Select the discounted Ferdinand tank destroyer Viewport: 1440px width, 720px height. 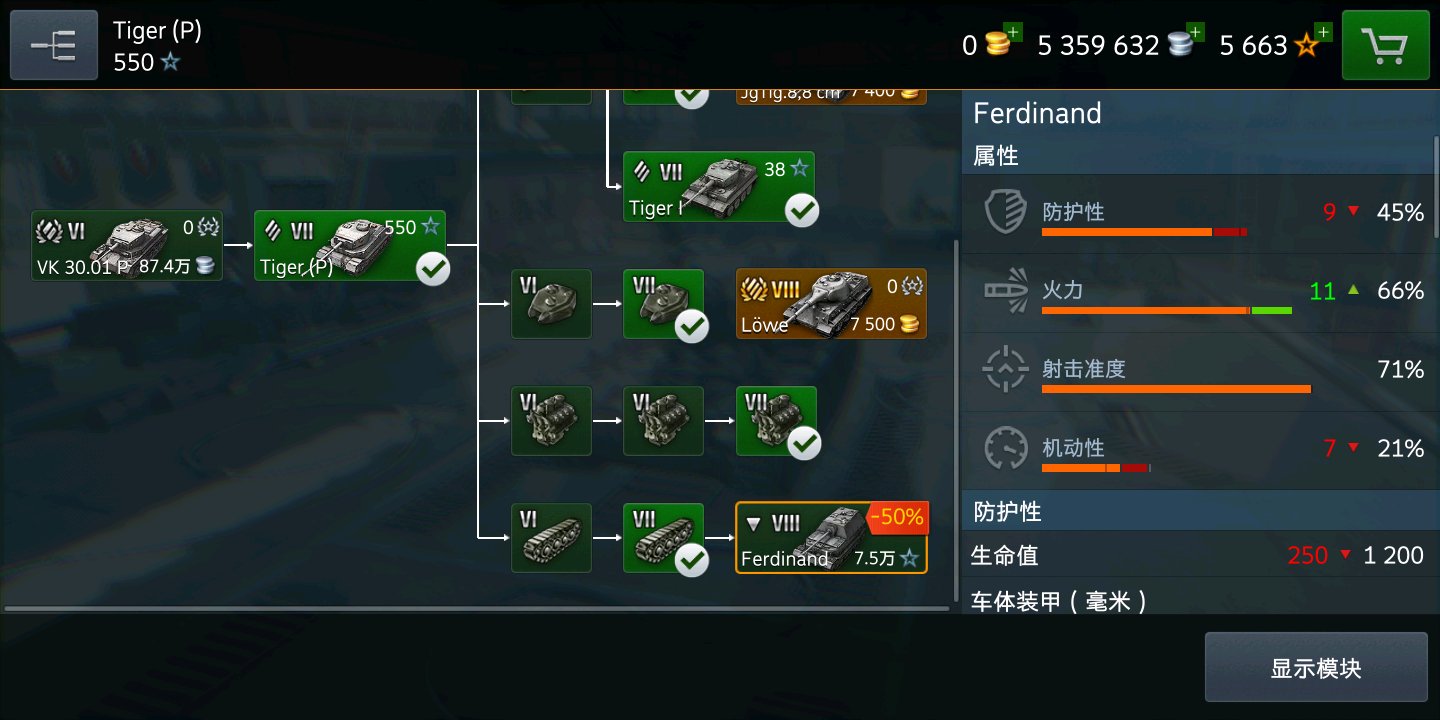(x=832, y=538)
